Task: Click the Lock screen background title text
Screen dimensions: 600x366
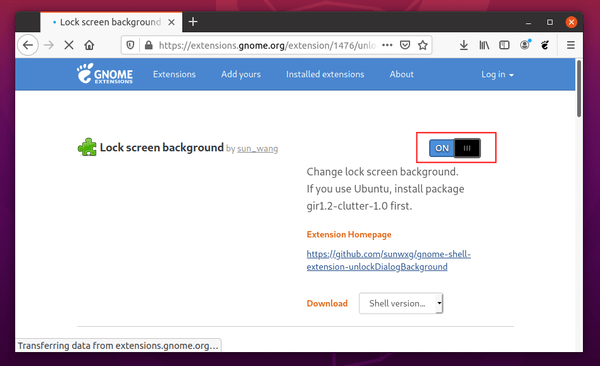Action: (x=161, y=147)
